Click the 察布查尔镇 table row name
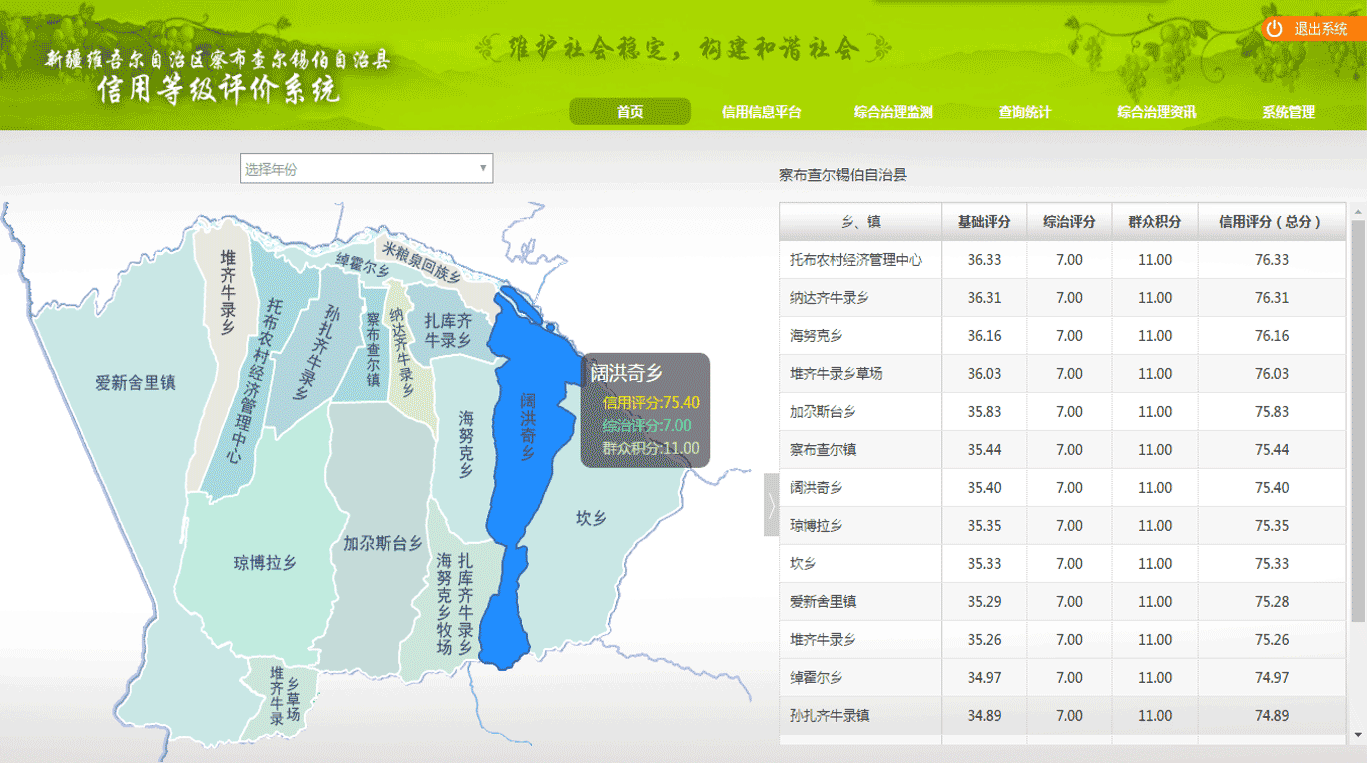This screenshot has width=1367, height=763. click(823, 450)
